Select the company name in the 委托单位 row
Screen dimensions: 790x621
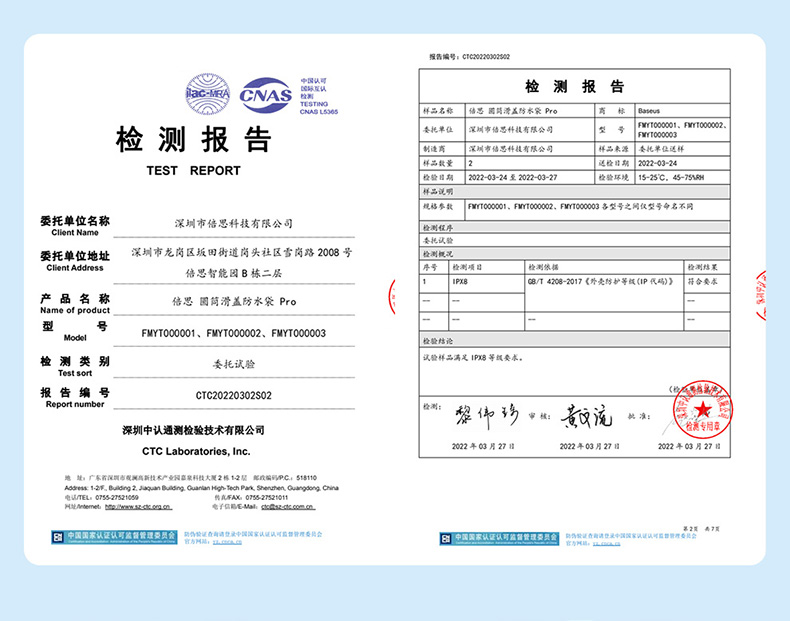pyautogui.click(x=511, y=130)
